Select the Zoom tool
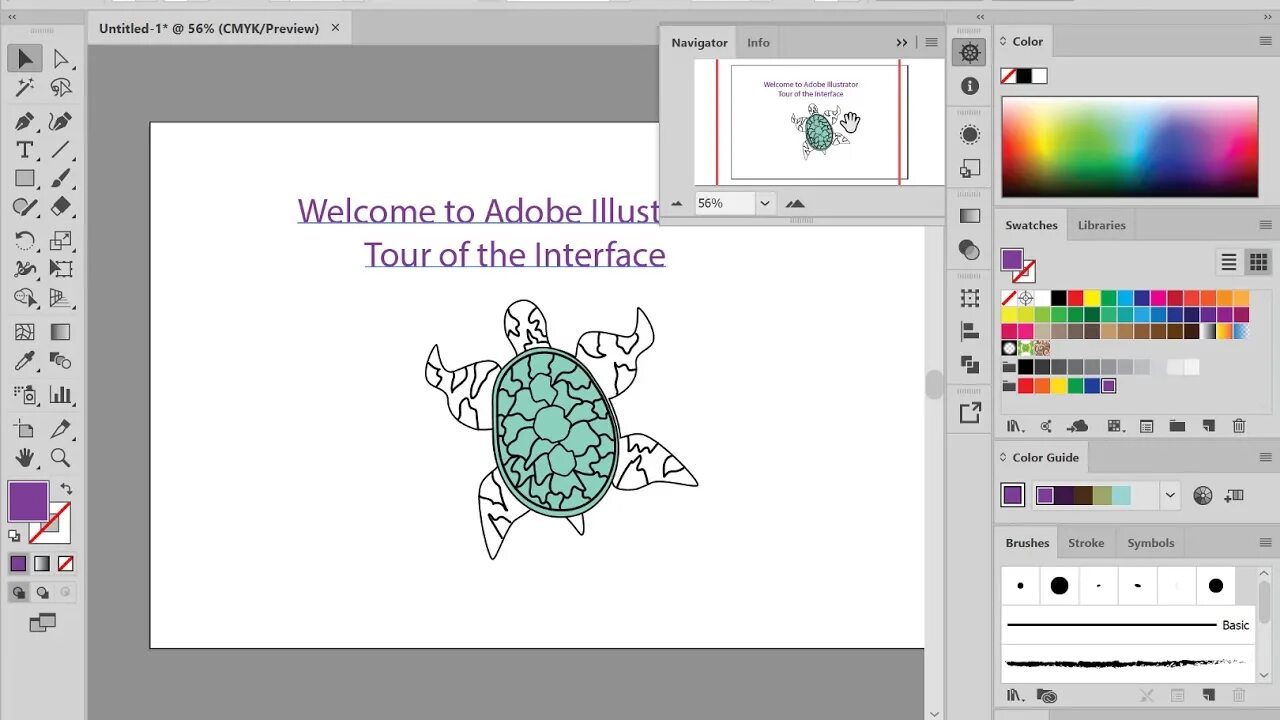 [x=61, y=458]
